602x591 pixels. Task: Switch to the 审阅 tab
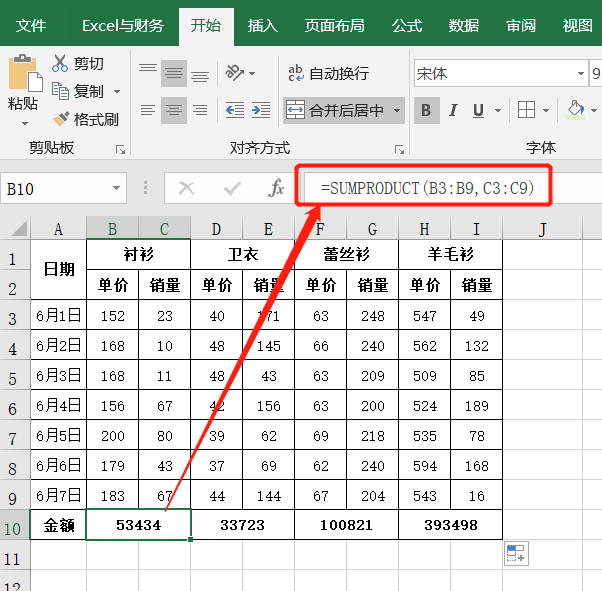click(x=521, y=26)
